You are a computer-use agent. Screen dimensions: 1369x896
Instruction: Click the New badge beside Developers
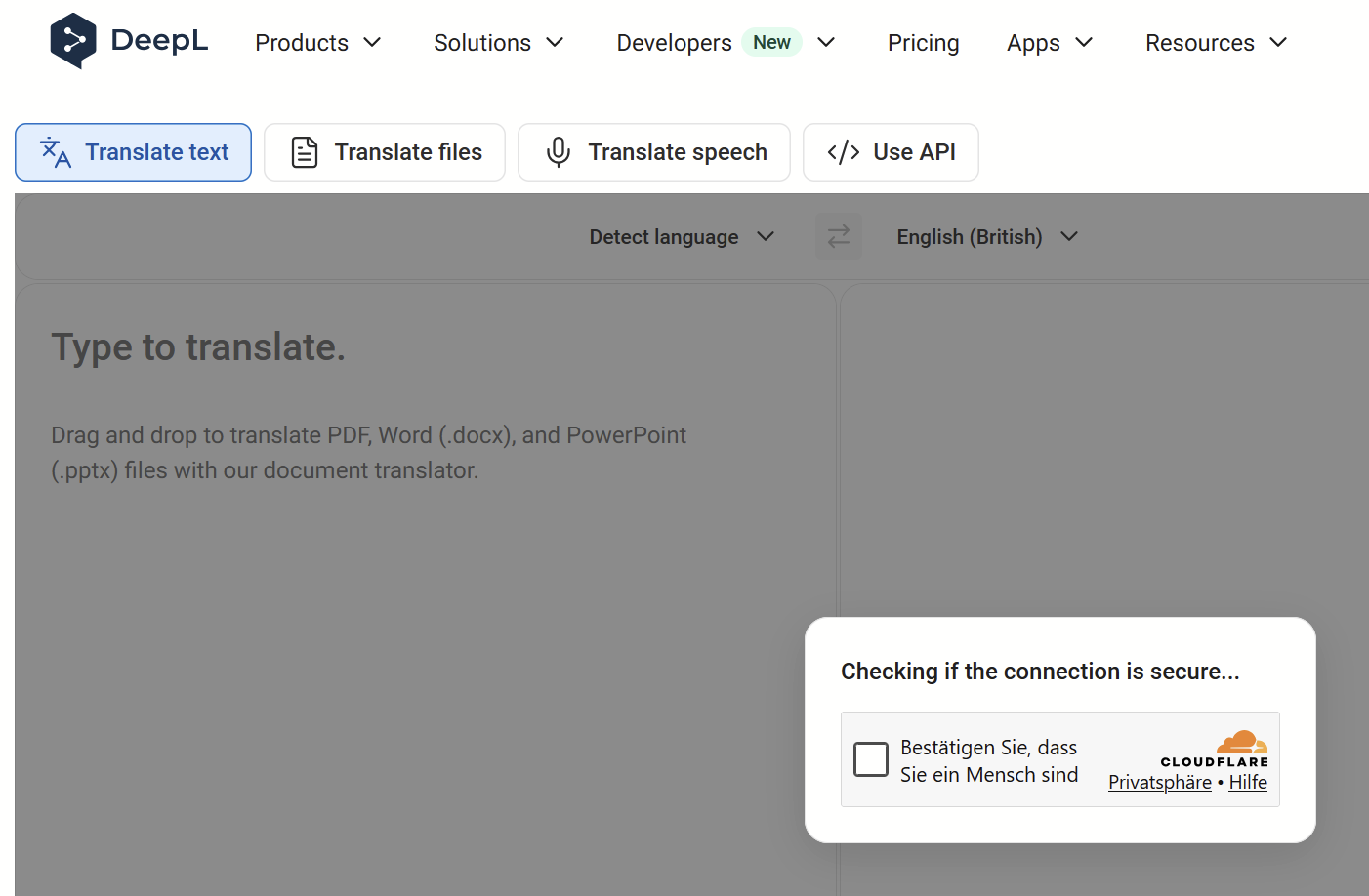[x=771, y=42]
